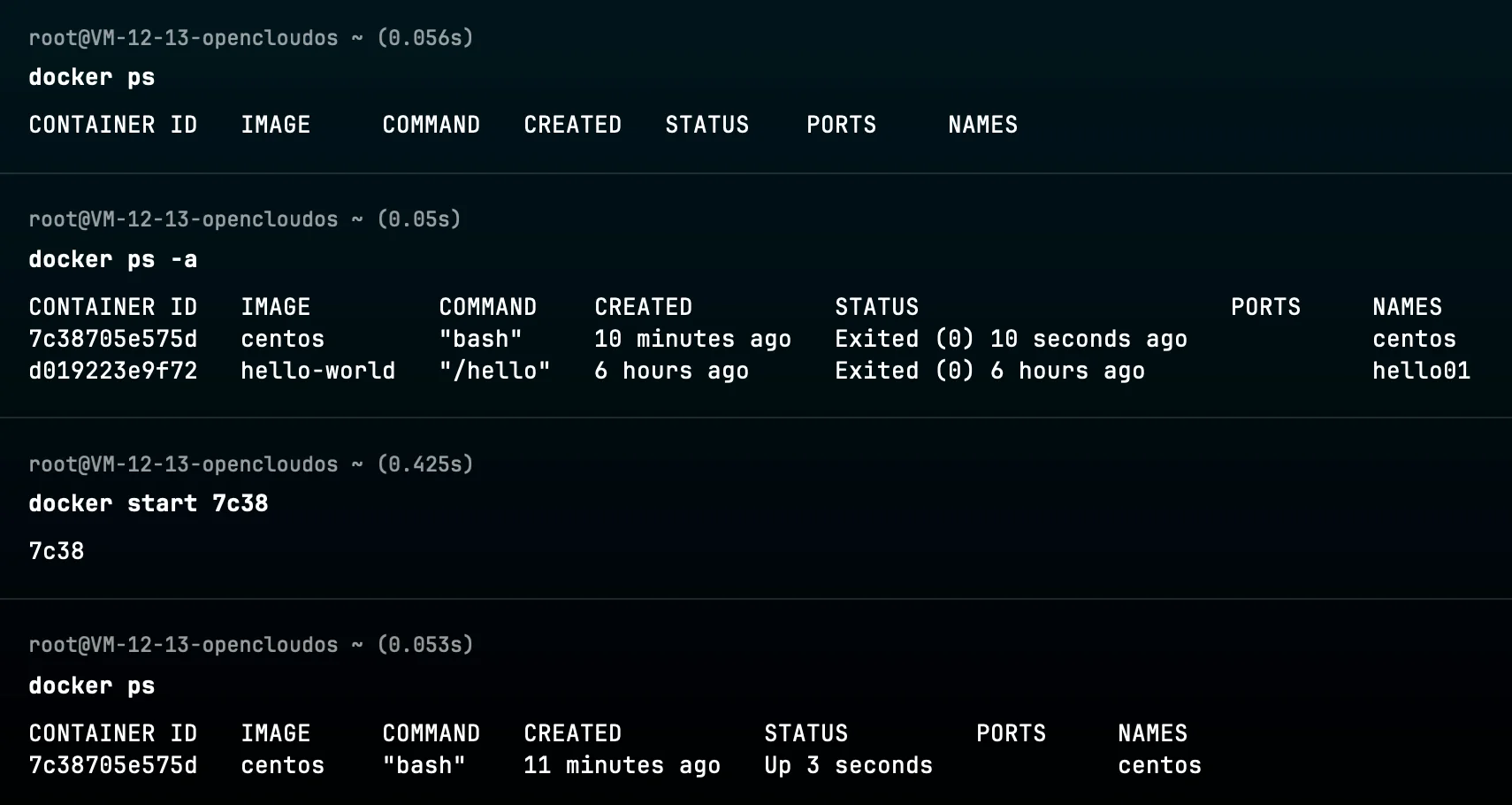Click the prompt line showing (0.05s)

coord(244,219)
